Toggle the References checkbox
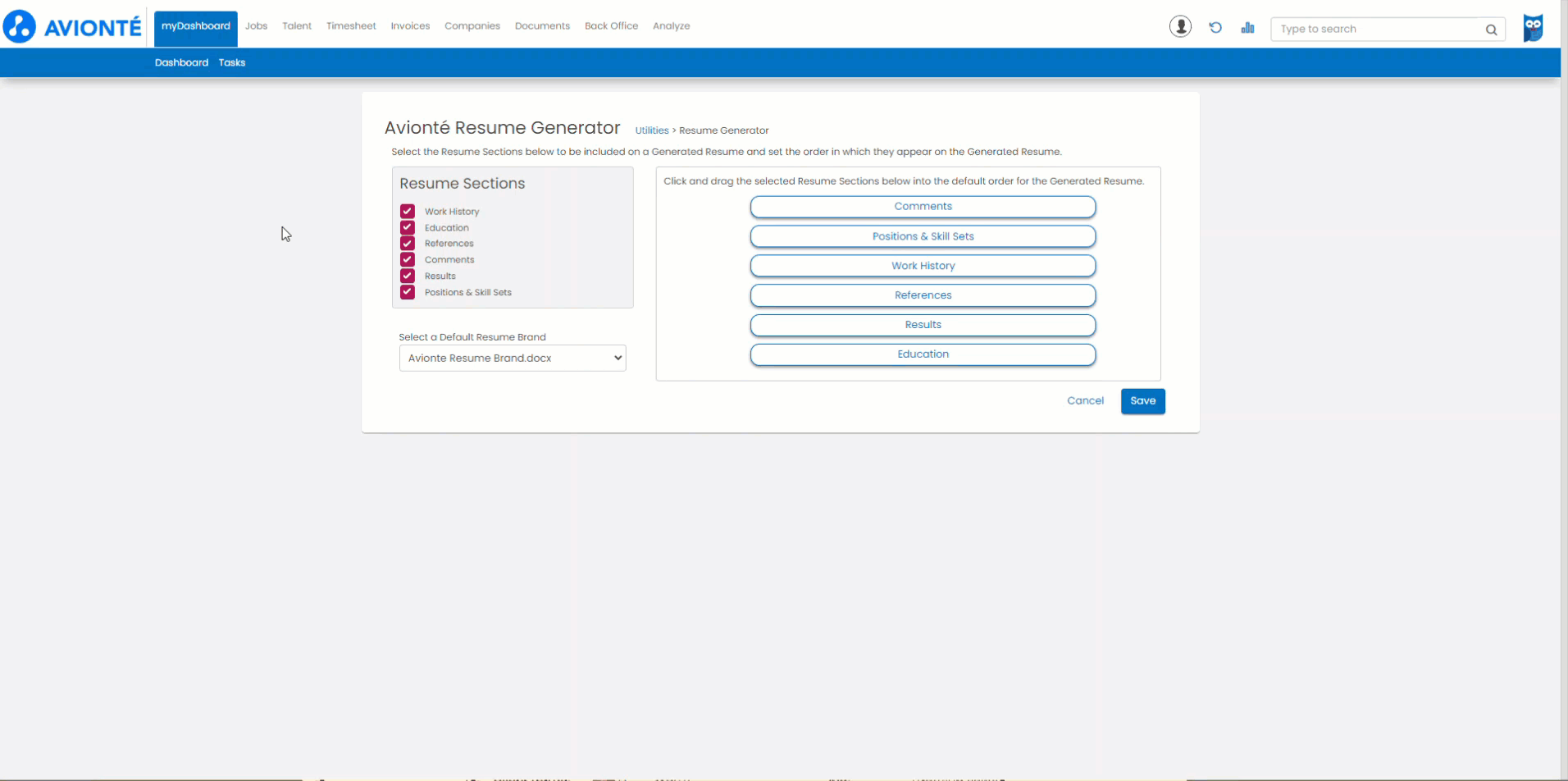The width and height of the screenshot is (1568, 781). click(408, 244)
